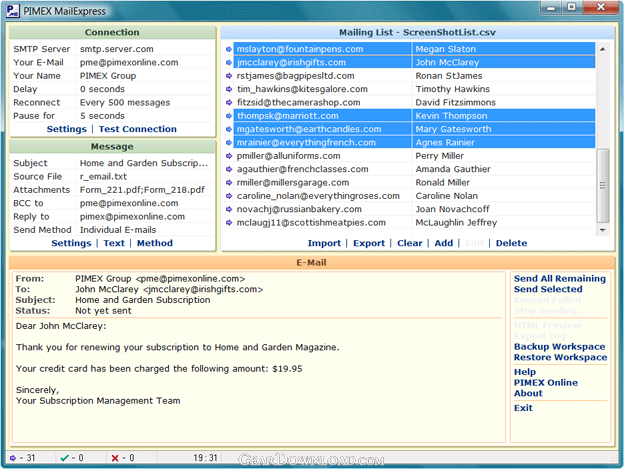Click the arrow icon beside mclaugj11@scottishmeatpies.com
This screenshot has height=469, width=624.
click(x=229, y=223)
